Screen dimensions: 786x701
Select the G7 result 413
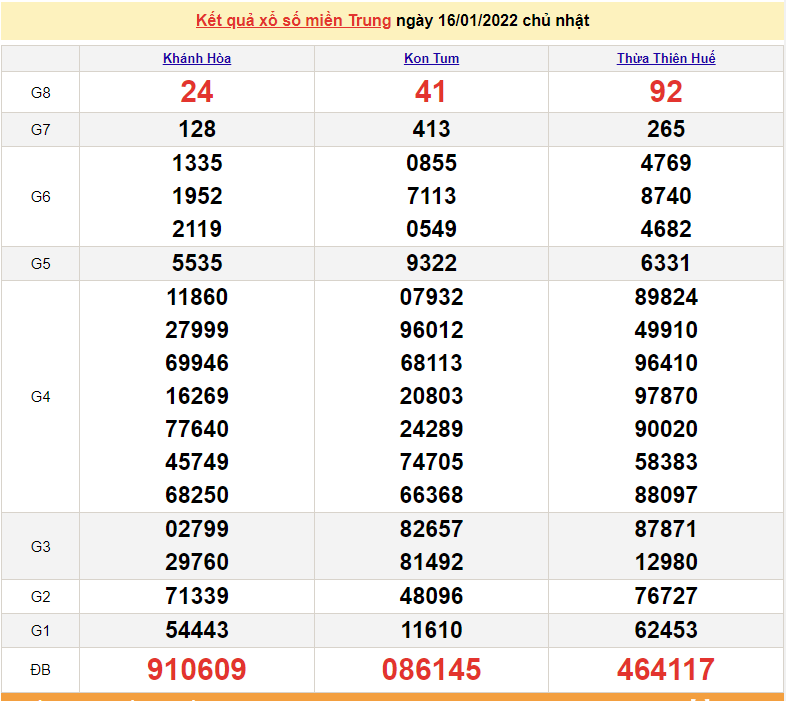(431, 129)
